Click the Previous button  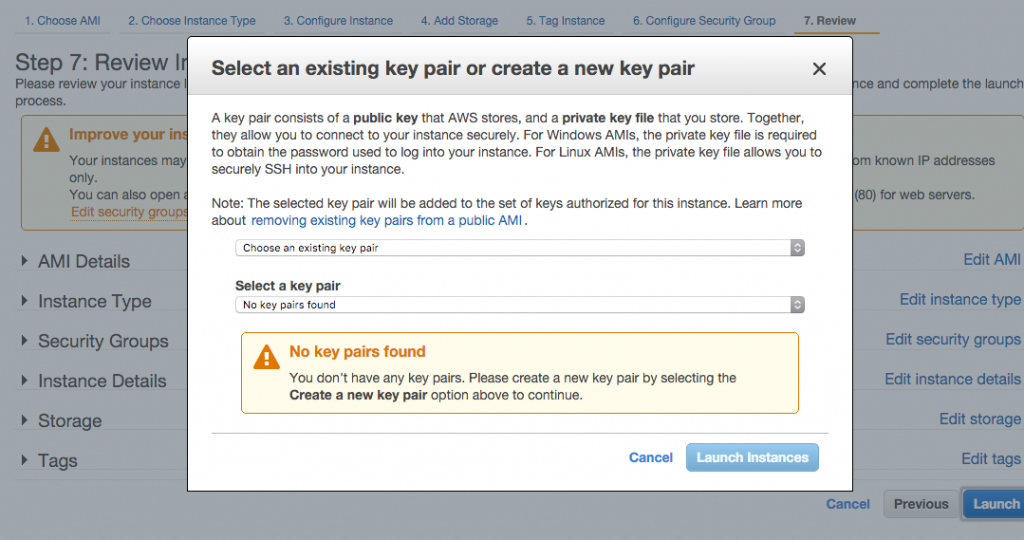[x=921, y=504]
